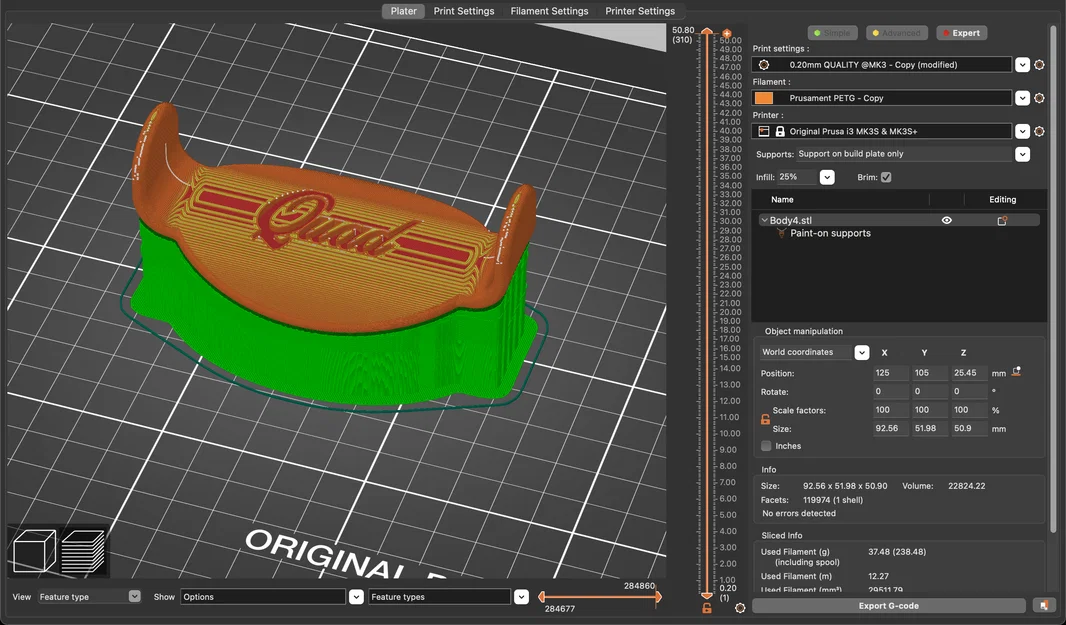Viewport: 1066px width, 625px height.
Task: Click the Paint-on supports brush icon
Action: point(780,233)
